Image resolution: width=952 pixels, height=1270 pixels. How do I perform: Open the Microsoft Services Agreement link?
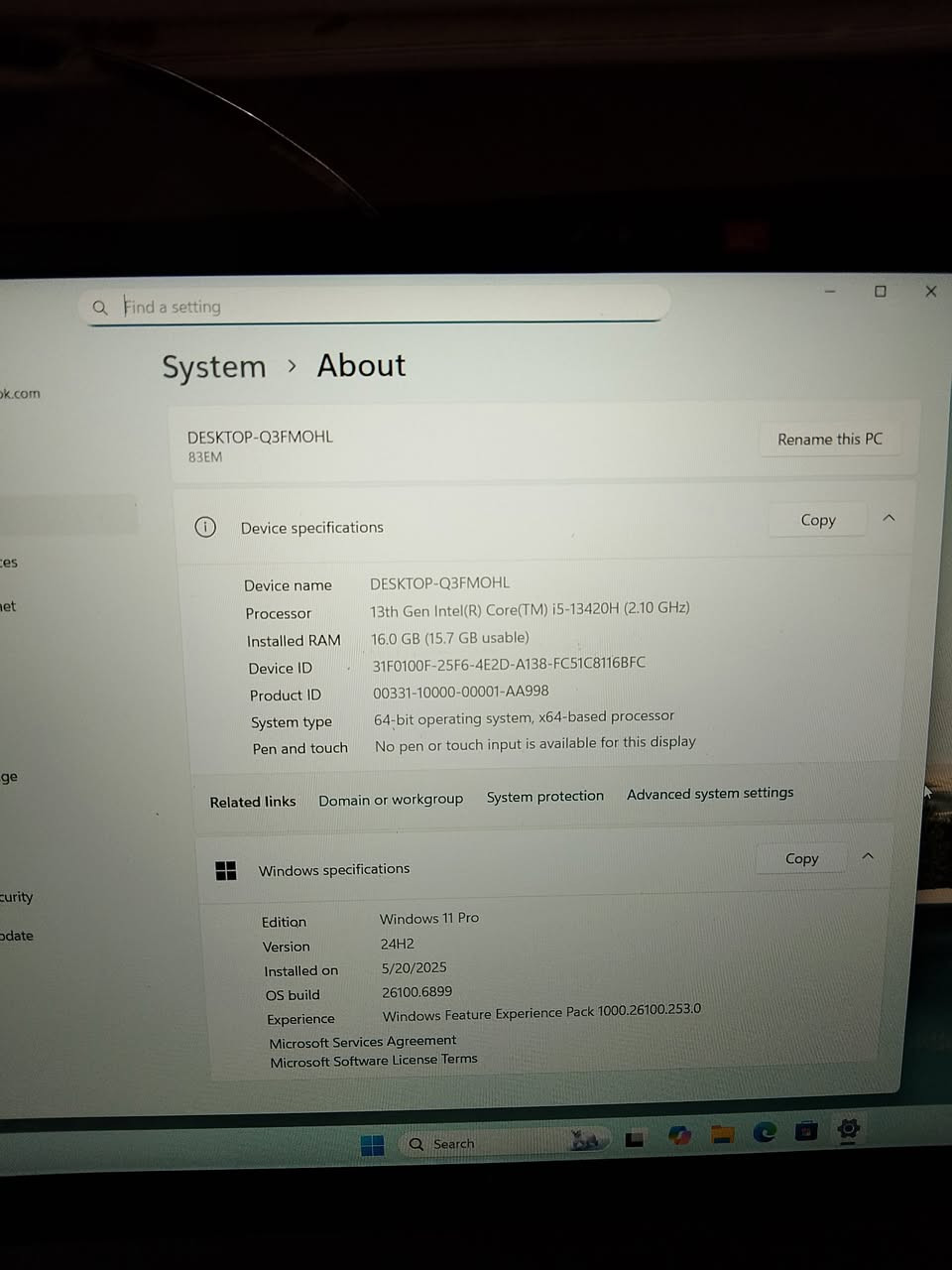click(x=363, y=1041)
